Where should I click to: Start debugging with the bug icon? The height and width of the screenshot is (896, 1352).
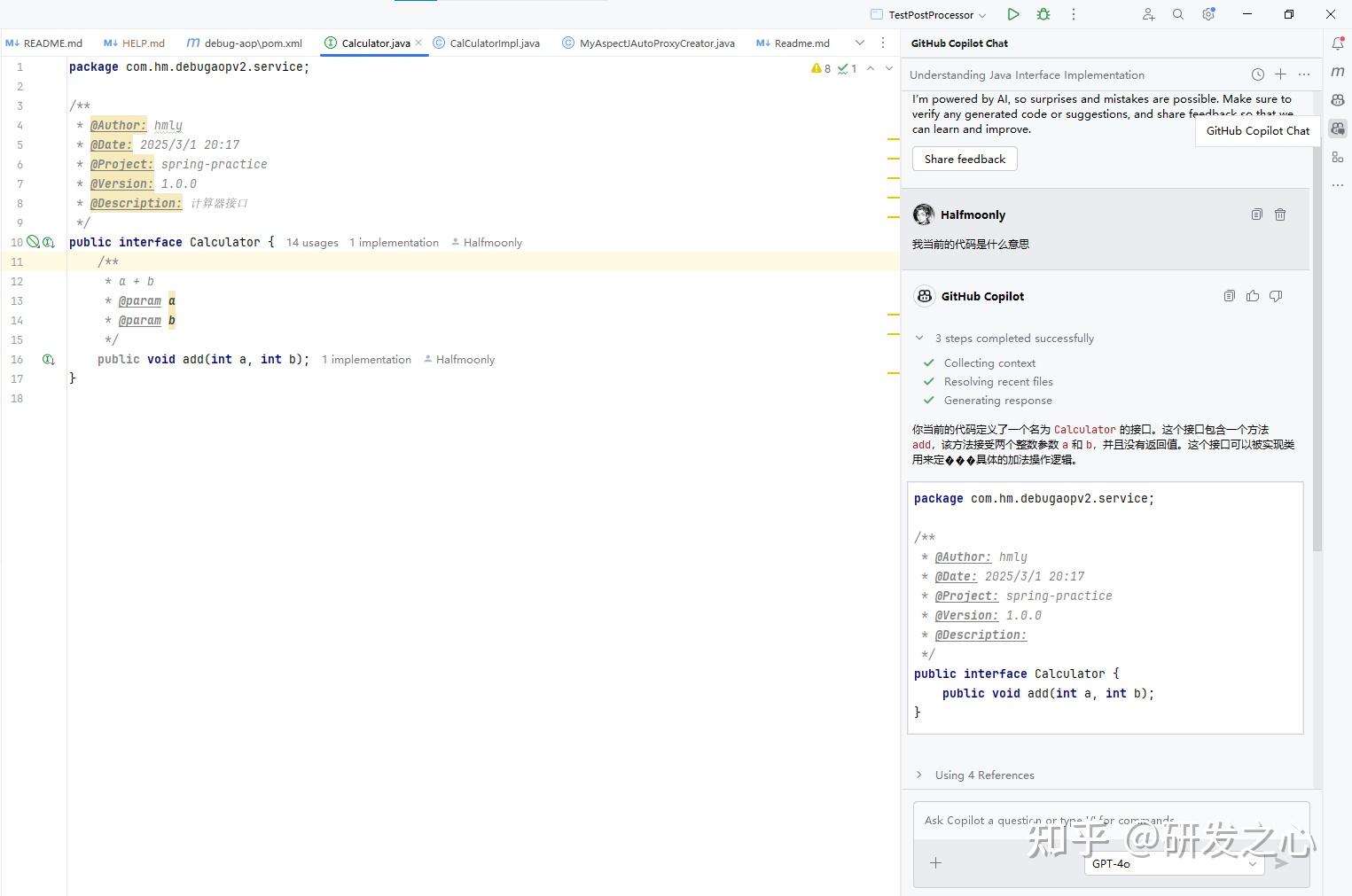click(x=1043, y=14)
